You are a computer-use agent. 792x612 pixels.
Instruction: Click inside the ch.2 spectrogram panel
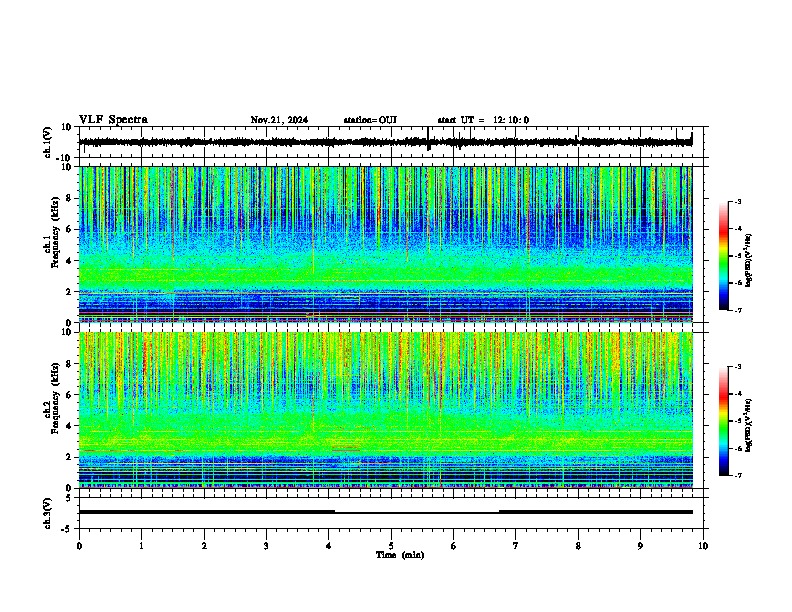click(x=385, y=410)
